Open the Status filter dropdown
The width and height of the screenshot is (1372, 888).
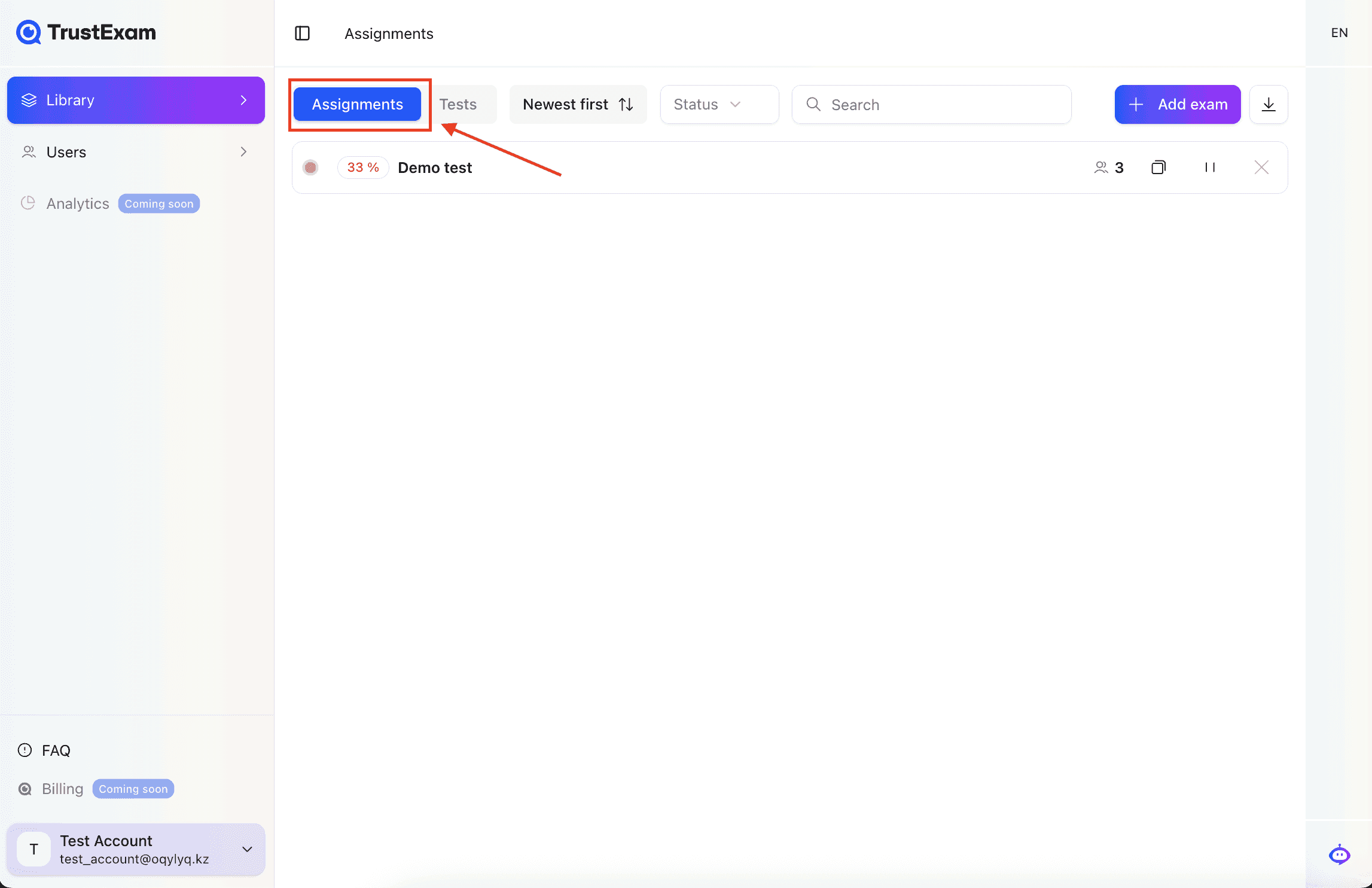pyautogui.click(x=719, y=104)
